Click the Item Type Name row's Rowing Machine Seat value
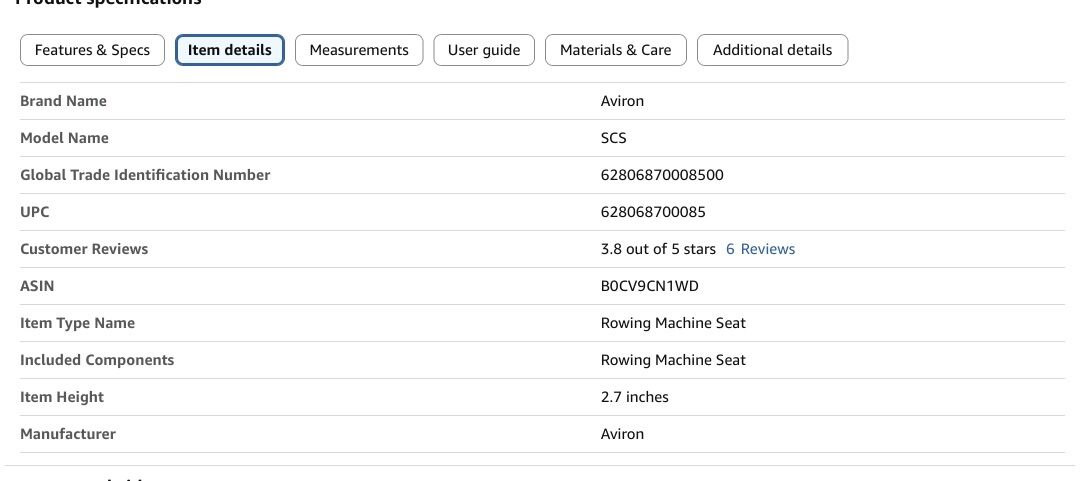1080x481 pixels. pos(673,323)
